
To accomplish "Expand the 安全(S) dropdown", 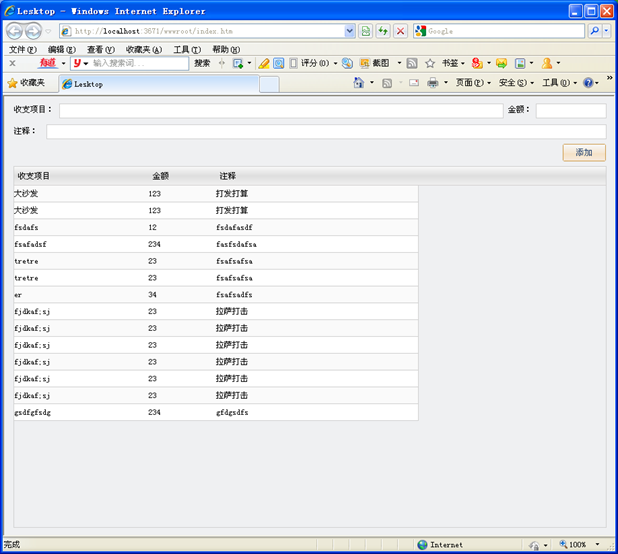I will 516,83.
